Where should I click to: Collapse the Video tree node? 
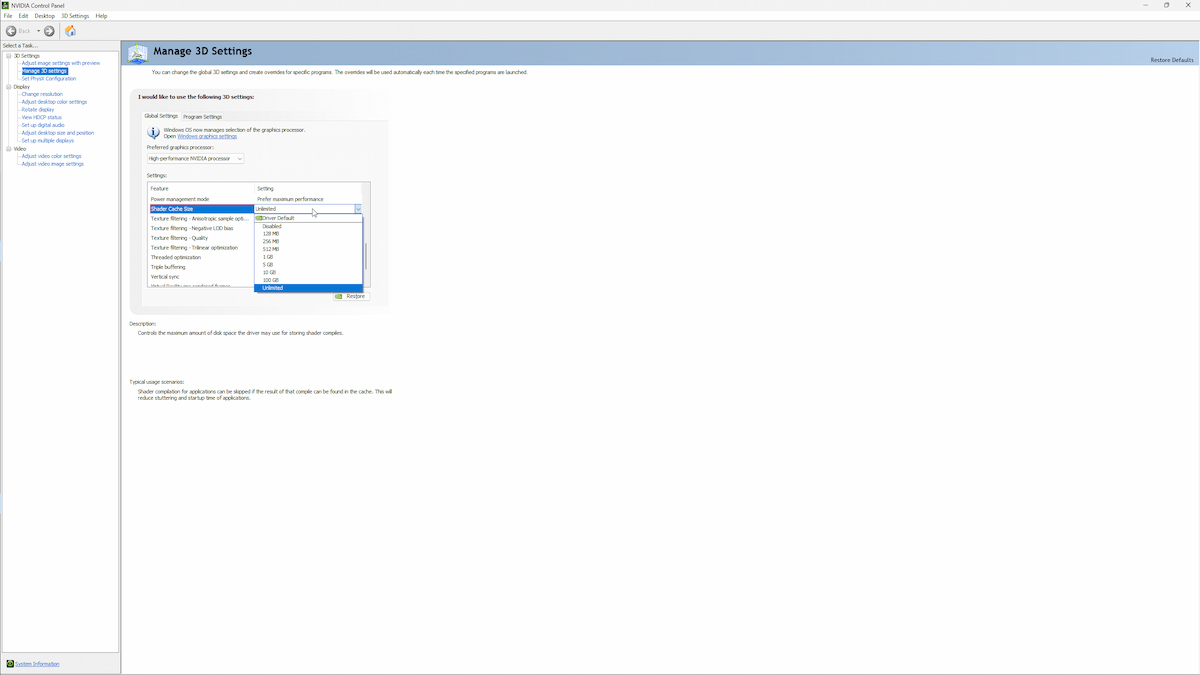(8, 149)
